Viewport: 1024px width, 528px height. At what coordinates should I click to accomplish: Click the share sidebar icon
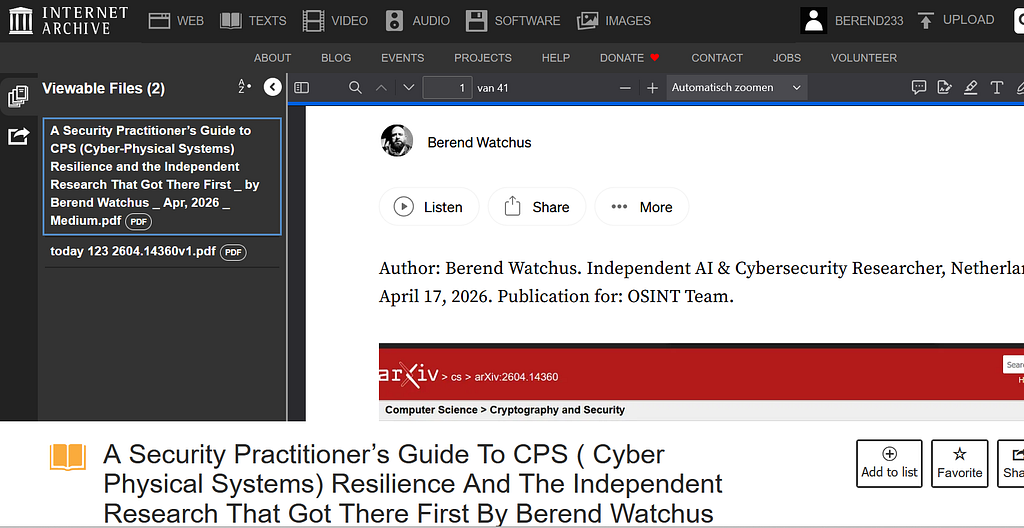pos(18,136)
